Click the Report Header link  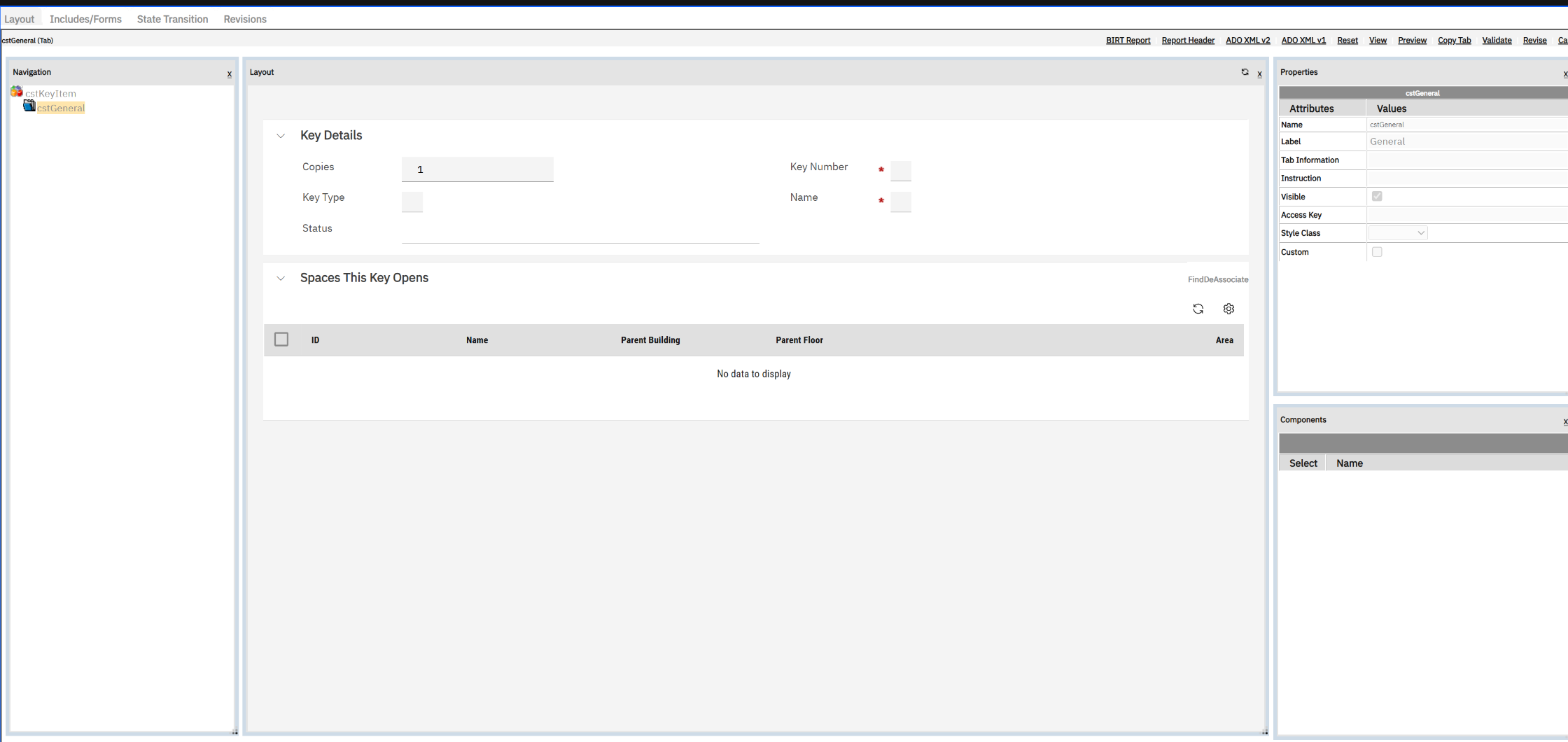(1188, 41)
